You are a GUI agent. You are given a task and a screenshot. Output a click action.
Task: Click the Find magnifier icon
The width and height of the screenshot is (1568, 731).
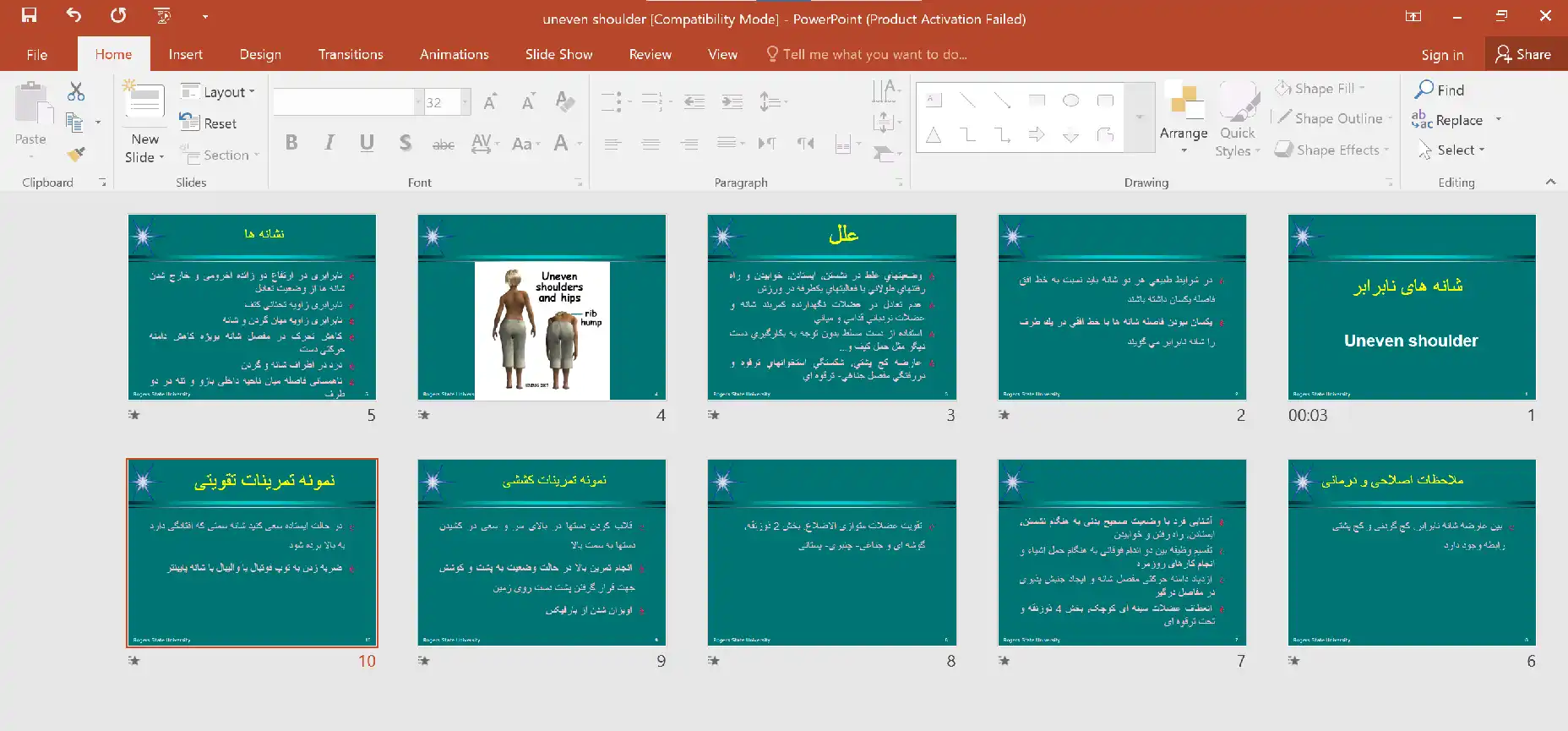pos(1425,90)
